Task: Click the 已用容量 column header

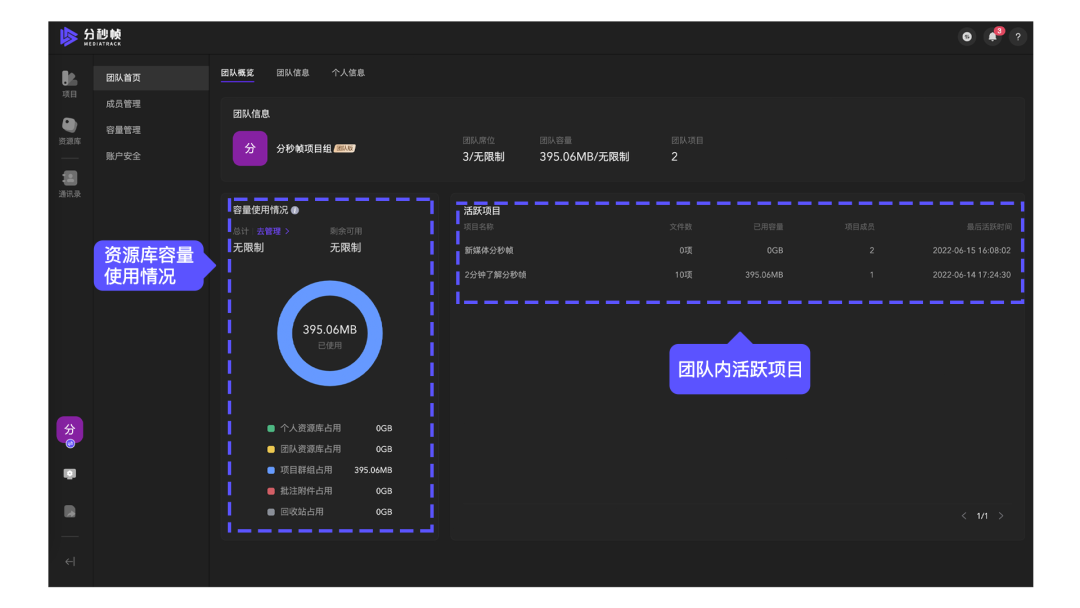Action: pyautogui.click(x=768, y=227)
